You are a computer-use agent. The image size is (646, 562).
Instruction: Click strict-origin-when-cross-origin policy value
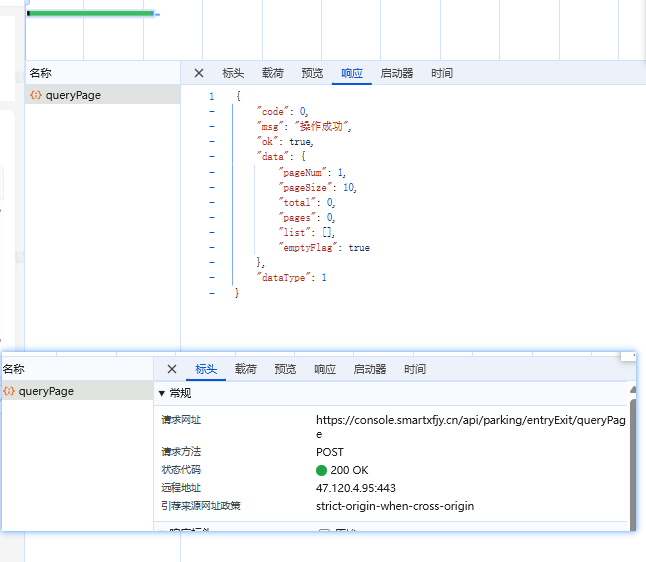(x=395, y=506)
